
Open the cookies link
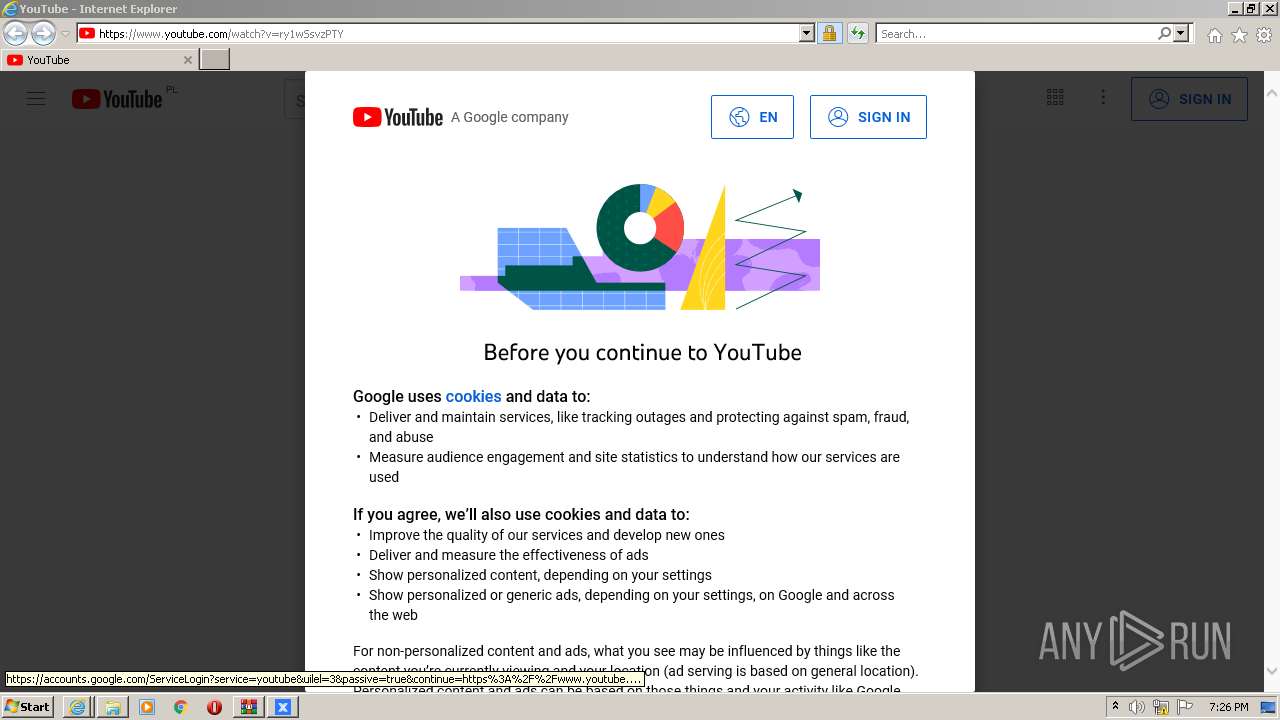[x=473, y=396]
